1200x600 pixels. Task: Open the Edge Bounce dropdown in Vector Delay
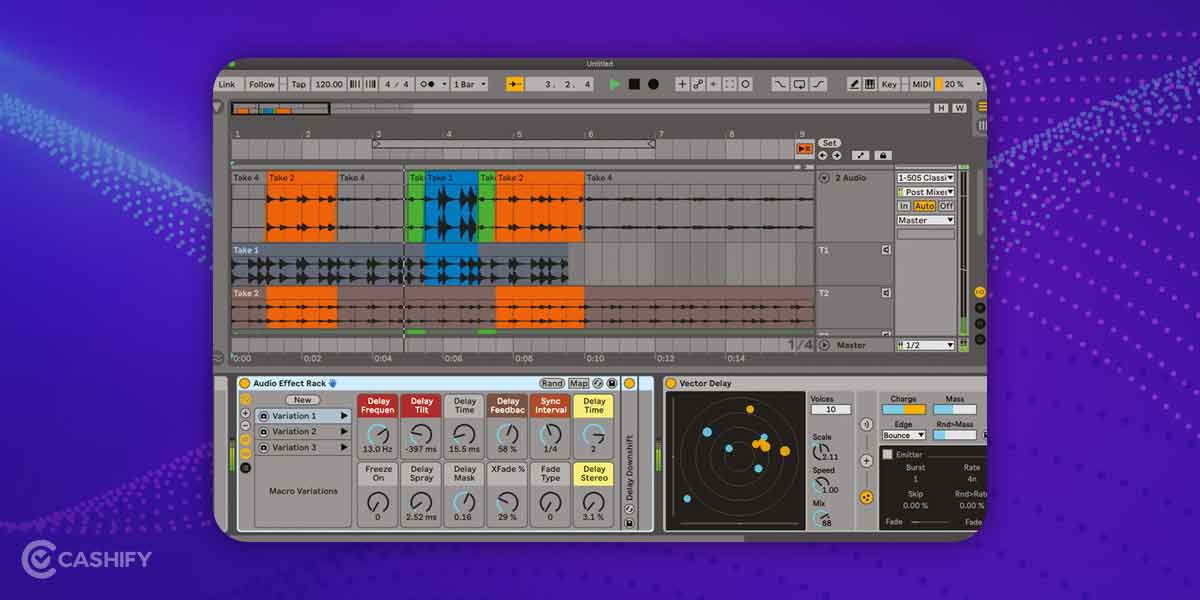click(x=904, y=434)
